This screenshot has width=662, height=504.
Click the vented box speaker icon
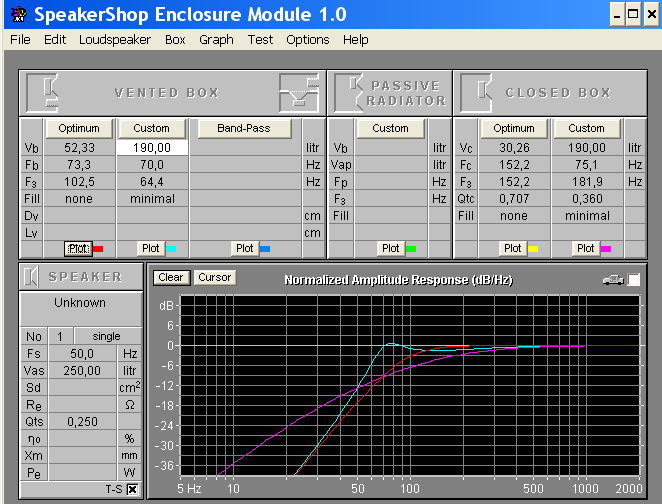click(x=43, y=93)
